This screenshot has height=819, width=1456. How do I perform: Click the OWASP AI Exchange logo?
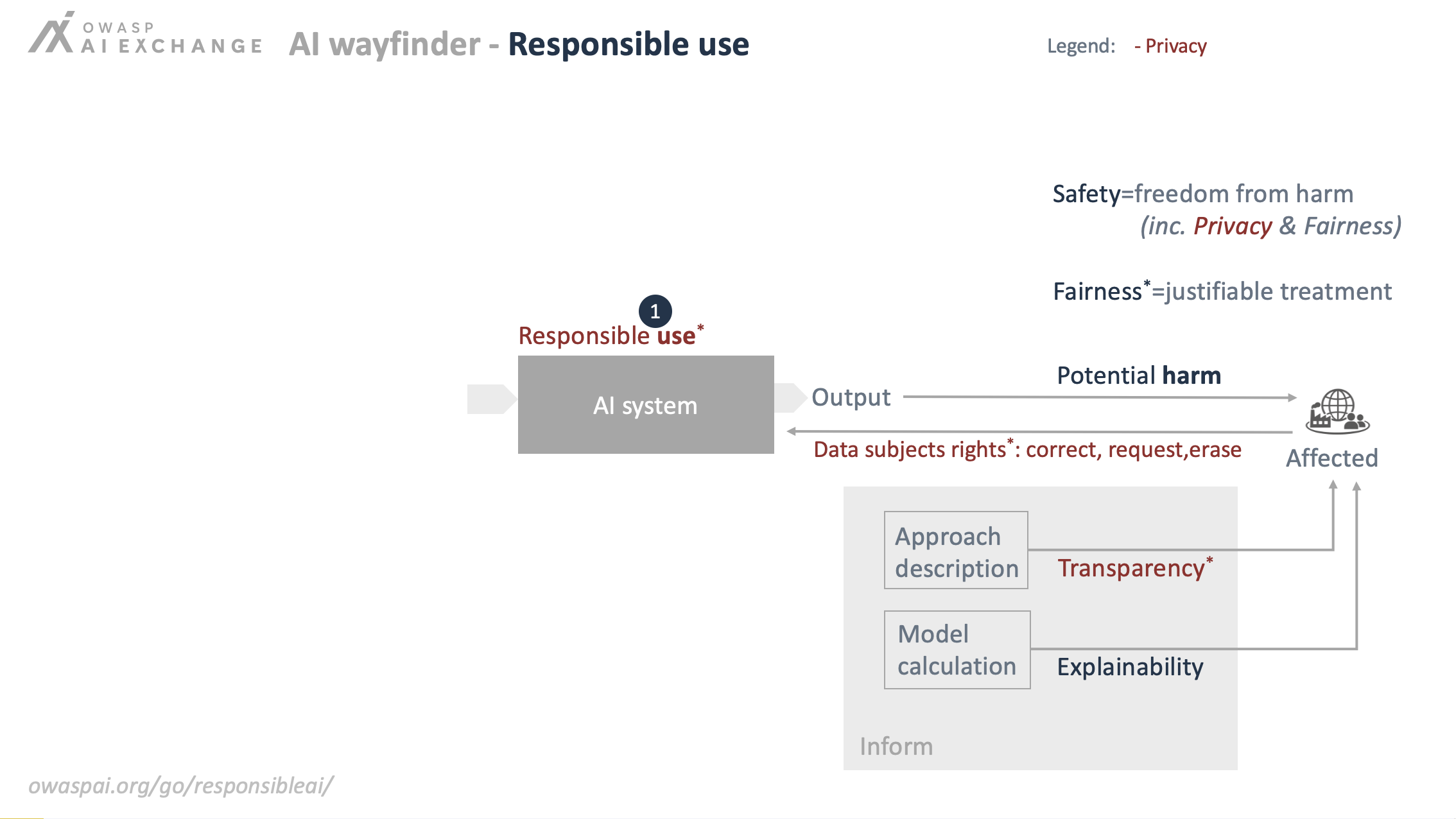(146, 33)
